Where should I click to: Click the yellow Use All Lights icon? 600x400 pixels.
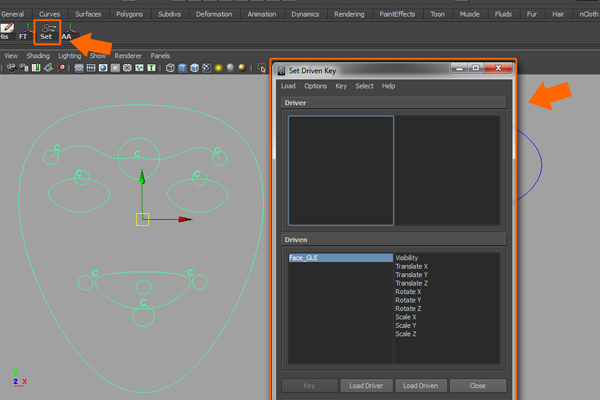(218, 68)
